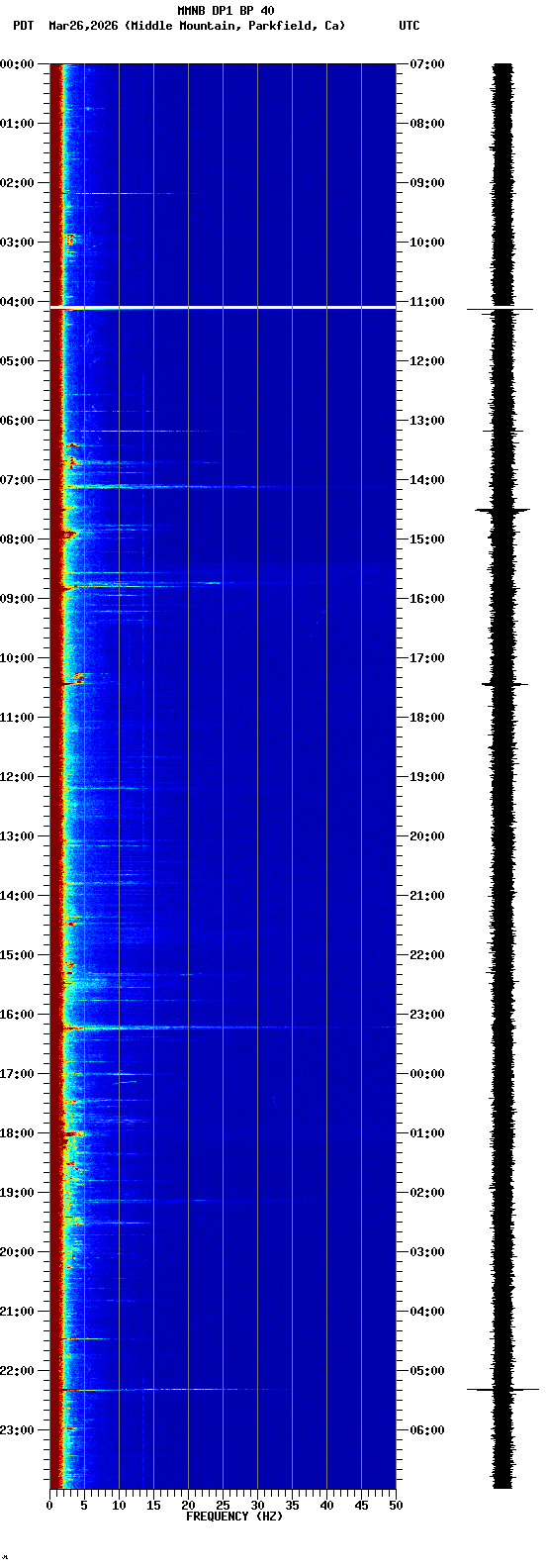The height and width of the screenshot is (1568, 546).
Task: Click the "FREQUENCY (HZ)" axis label
Action: pos(234,1517)
